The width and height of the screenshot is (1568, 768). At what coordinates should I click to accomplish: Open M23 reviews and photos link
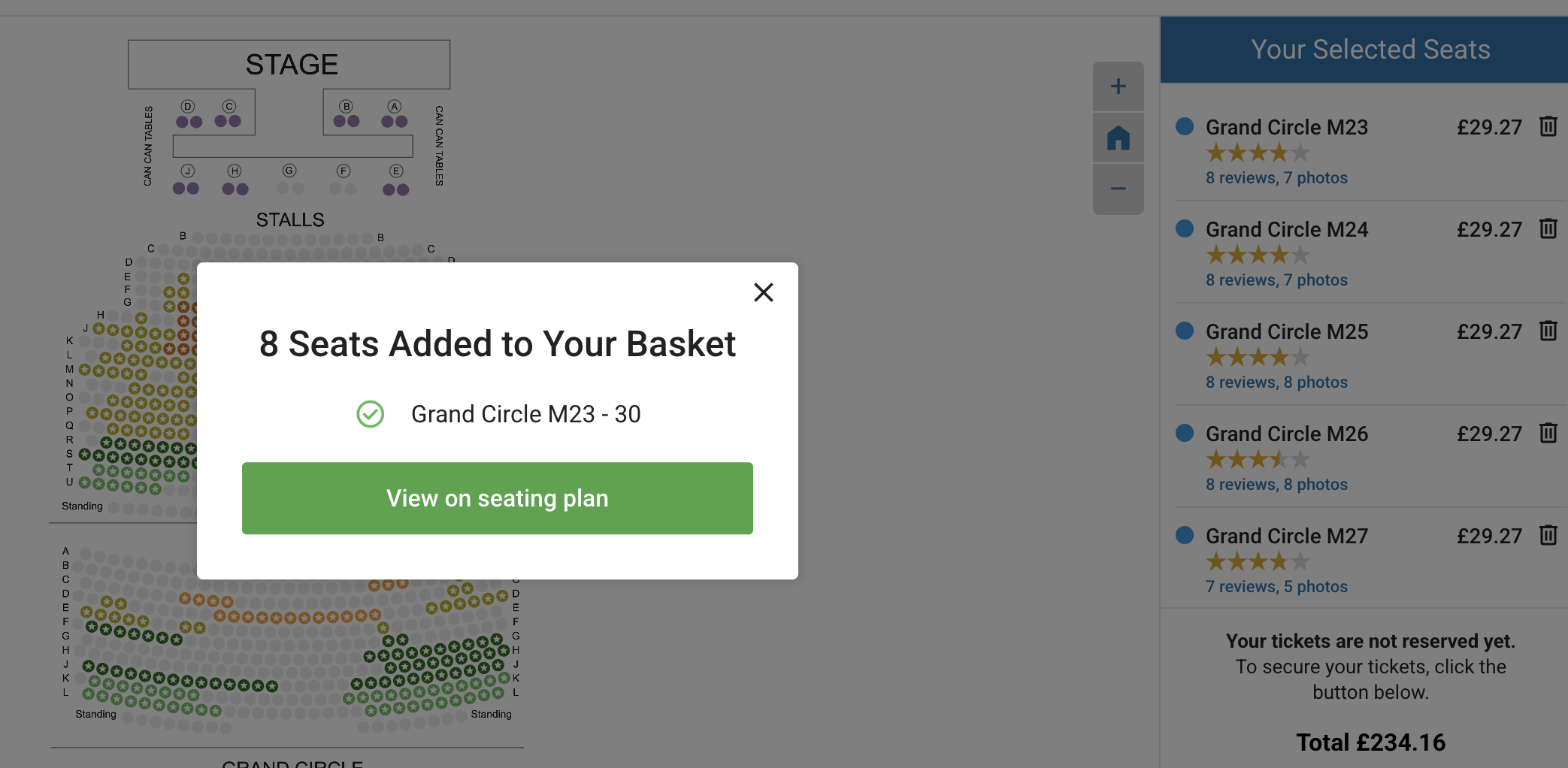click(1276, 178)
